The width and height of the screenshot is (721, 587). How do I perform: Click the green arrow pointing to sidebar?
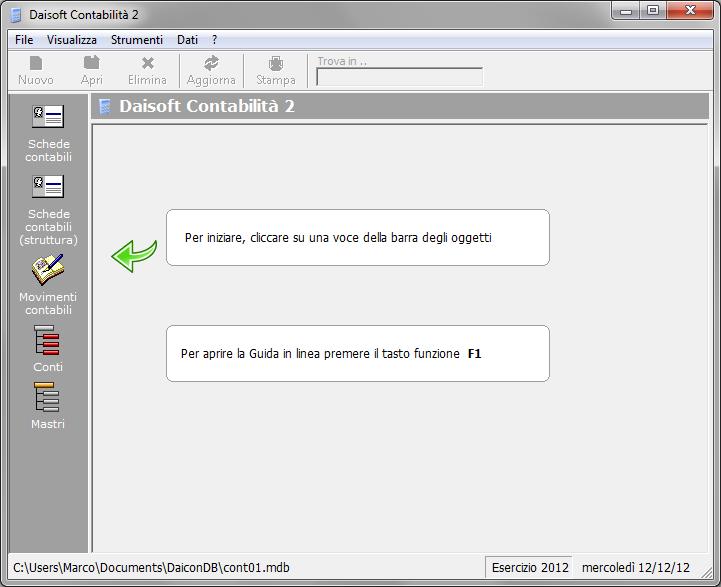(x=134, y=255)
